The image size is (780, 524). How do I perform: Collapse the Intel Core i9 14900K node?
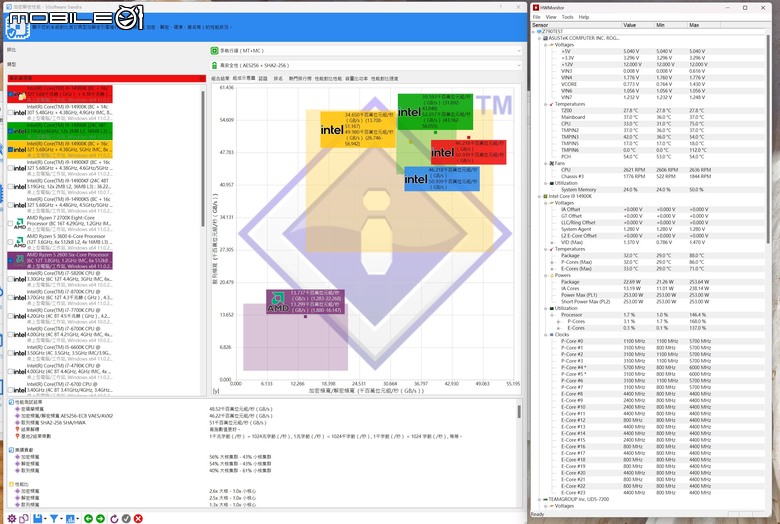click(540, 196)
